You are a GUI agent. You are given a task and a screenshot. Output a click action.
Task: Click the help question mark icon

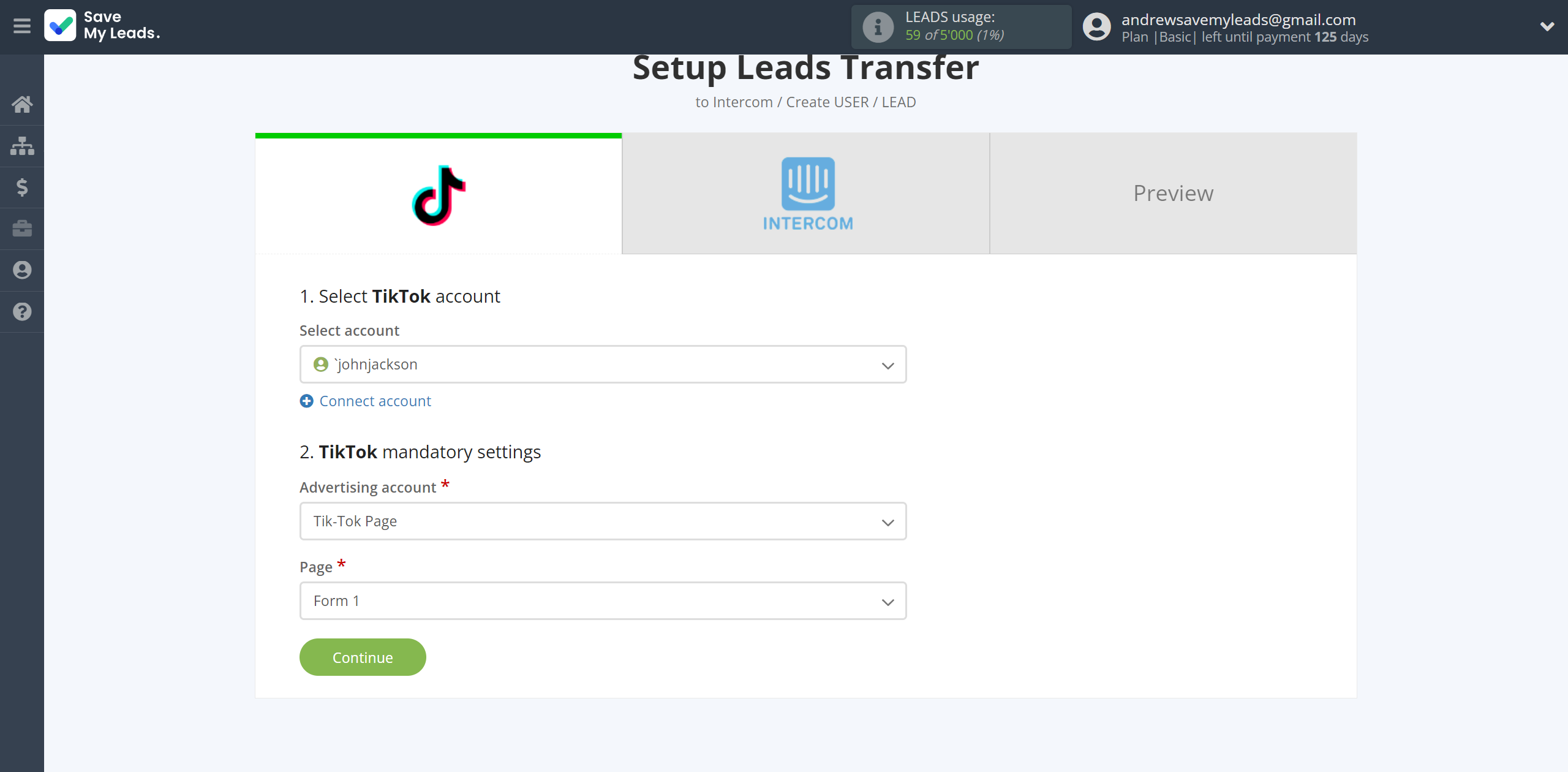point(22,311)
